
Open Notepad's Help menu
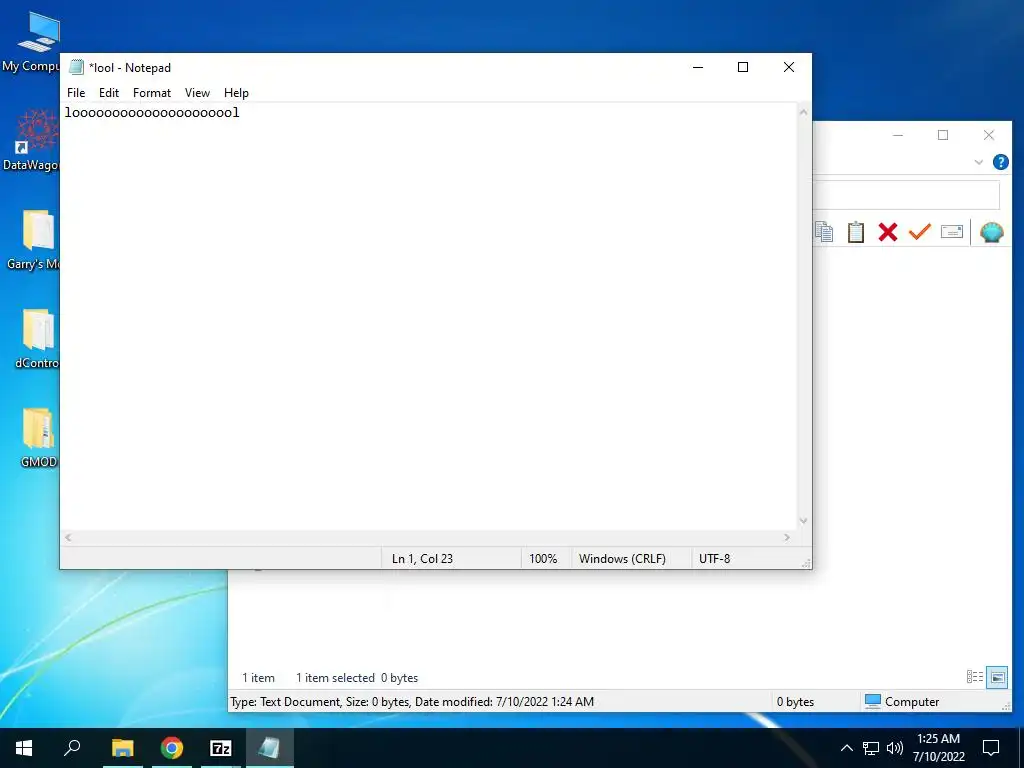(236, 93)
